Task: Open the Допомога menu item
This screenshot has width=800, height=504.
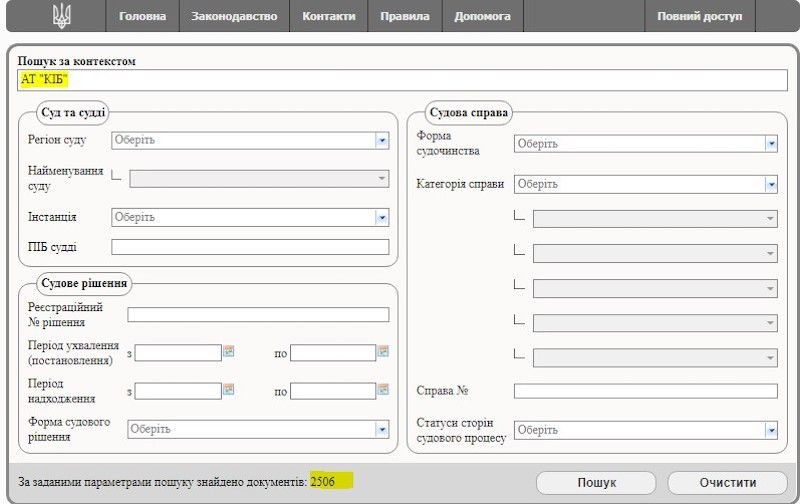Action: (482, 17)
